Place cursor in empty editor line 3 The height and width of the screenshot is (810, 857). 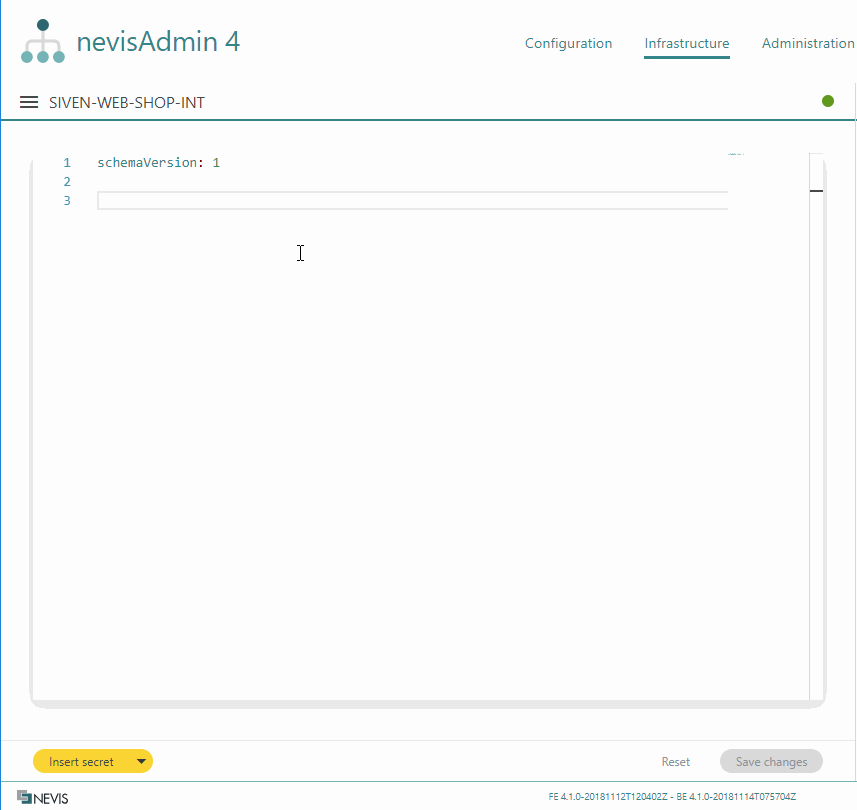pos(400,201)
